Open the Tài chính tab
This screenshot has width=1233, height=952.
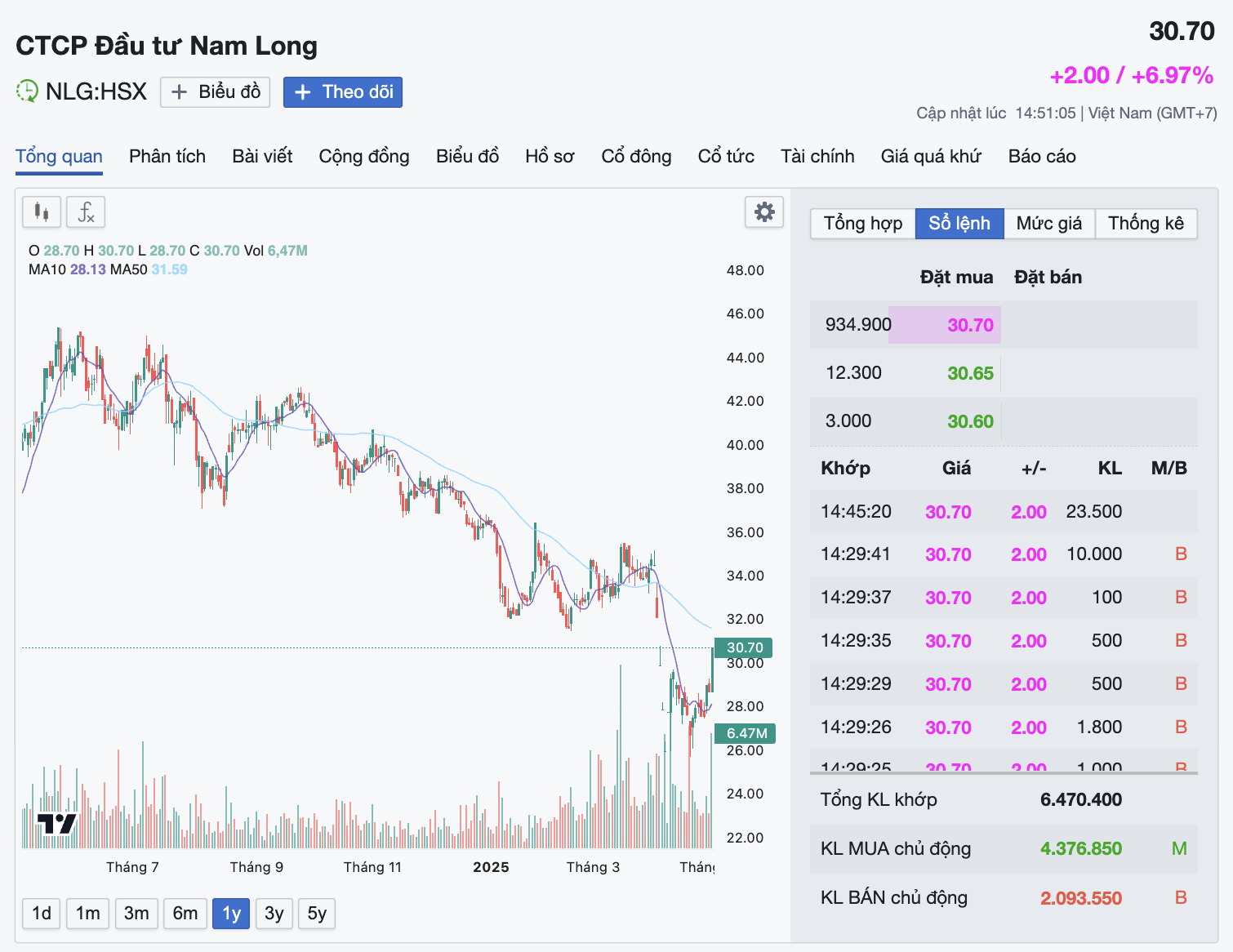click(x=817, y=157)
